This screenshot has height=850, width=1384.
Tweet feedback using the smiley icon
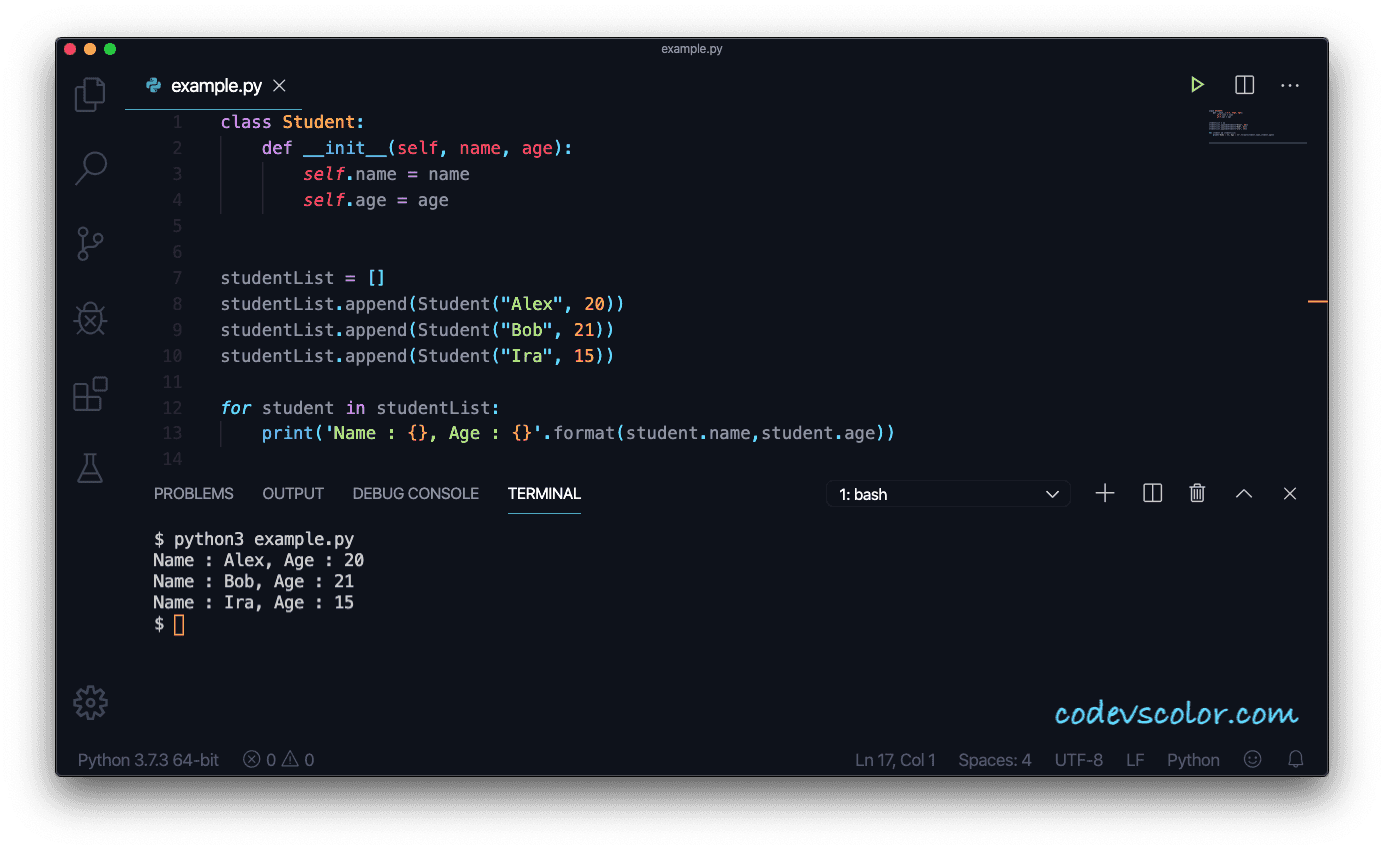click(x=1252, y=759)
